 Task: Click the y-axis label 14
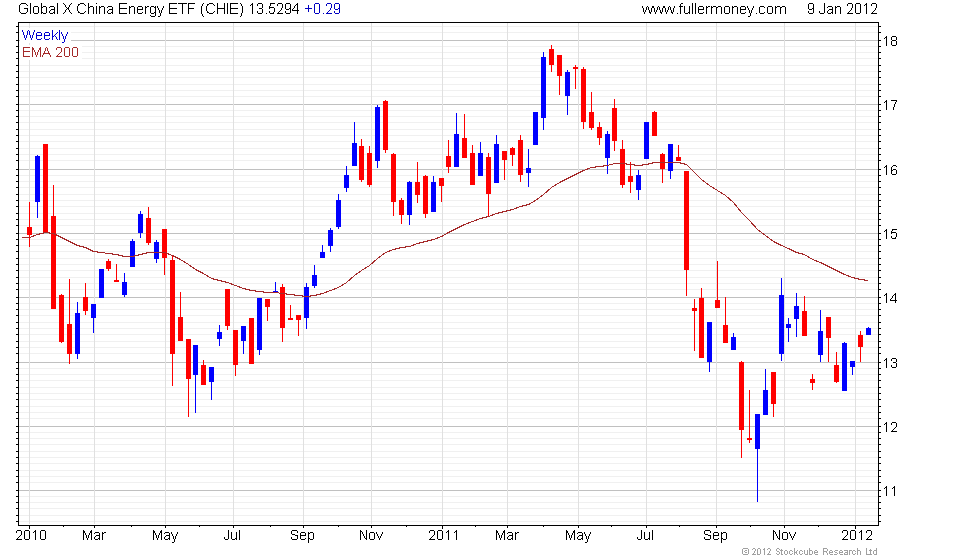[890, 299]
